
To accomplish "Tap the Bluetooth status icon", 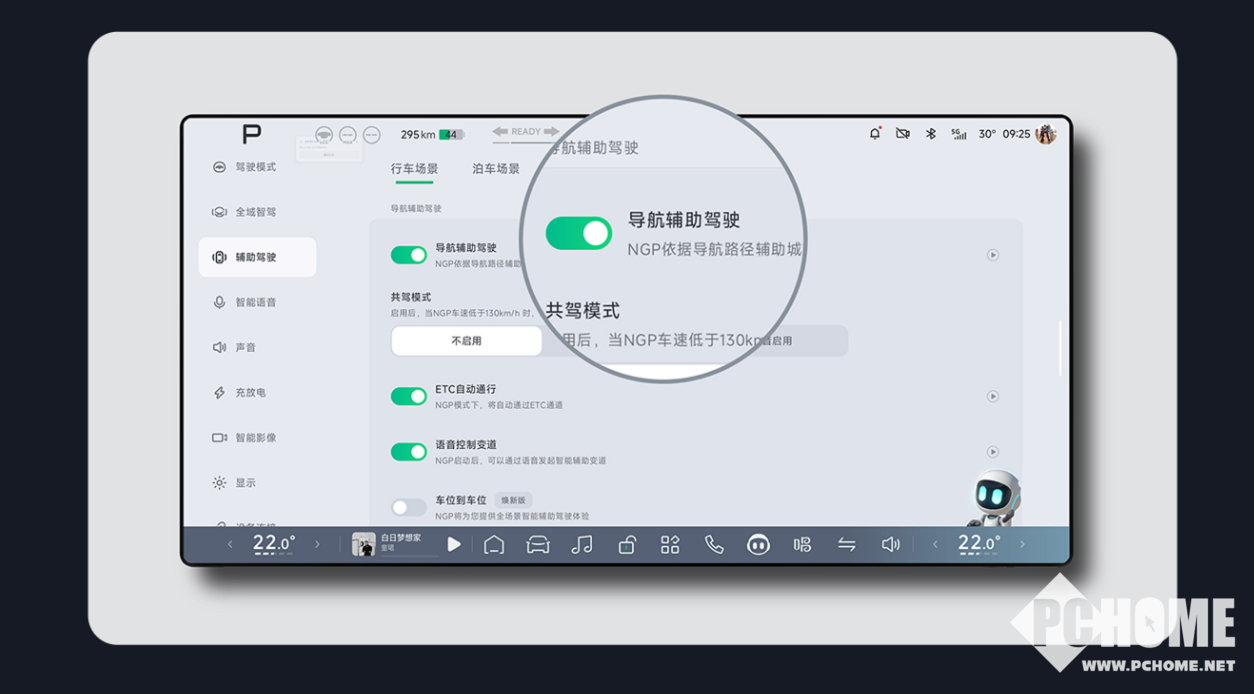I will [x=930, y=134].
